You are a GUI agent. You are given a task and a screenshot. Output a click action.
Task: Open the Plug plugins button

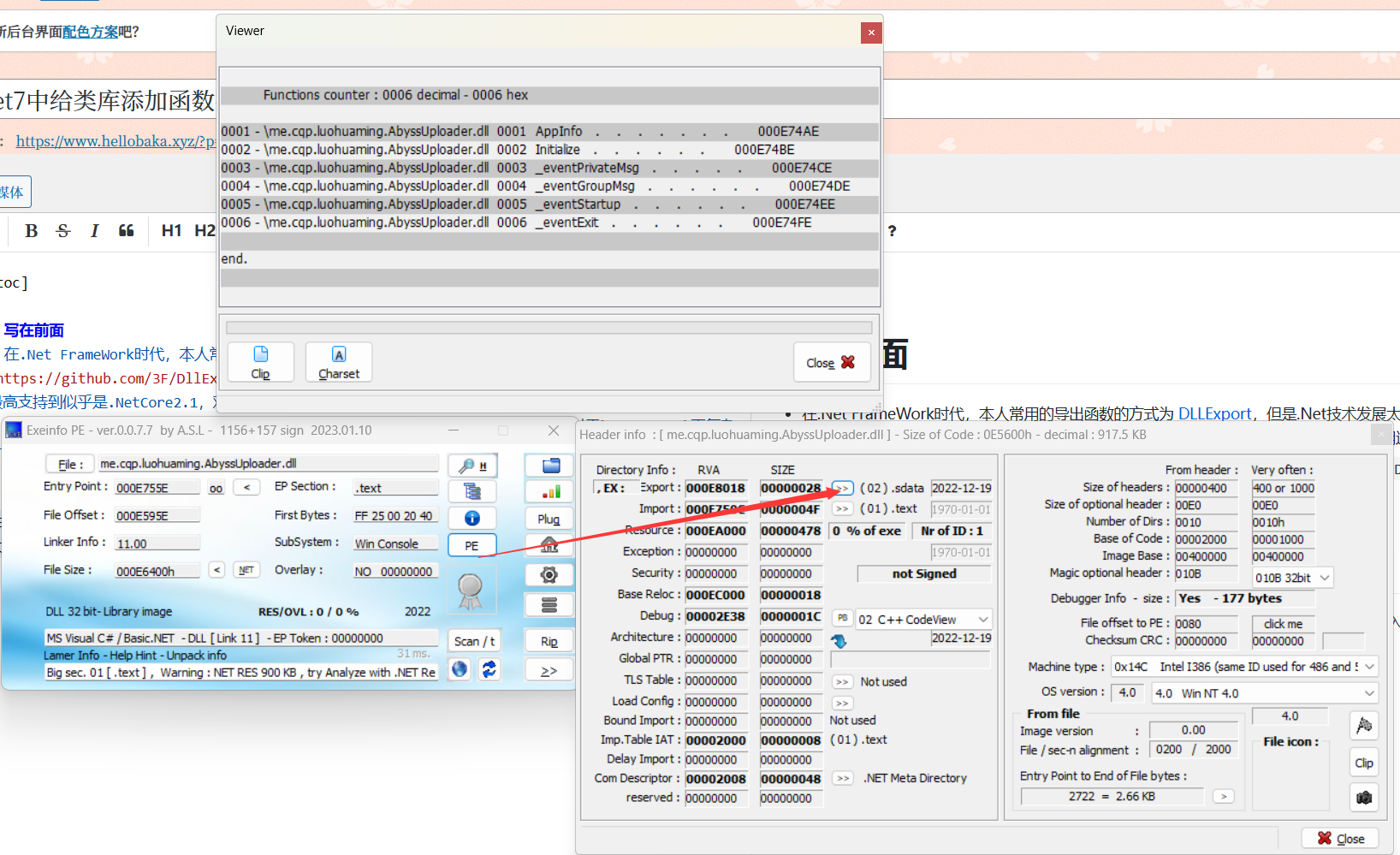(549, 519)
